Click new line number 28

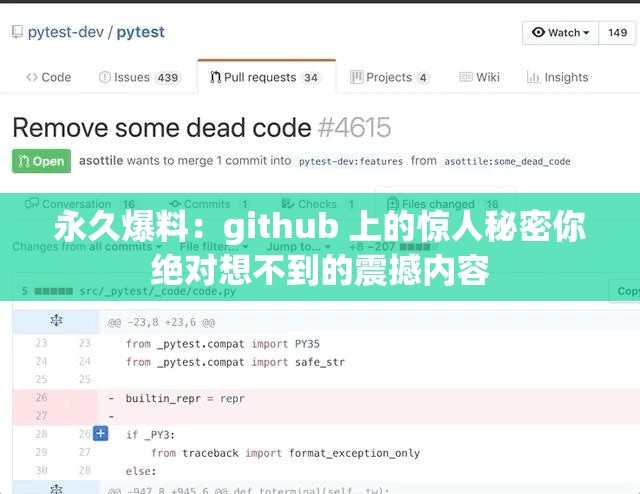pos(84,470)
